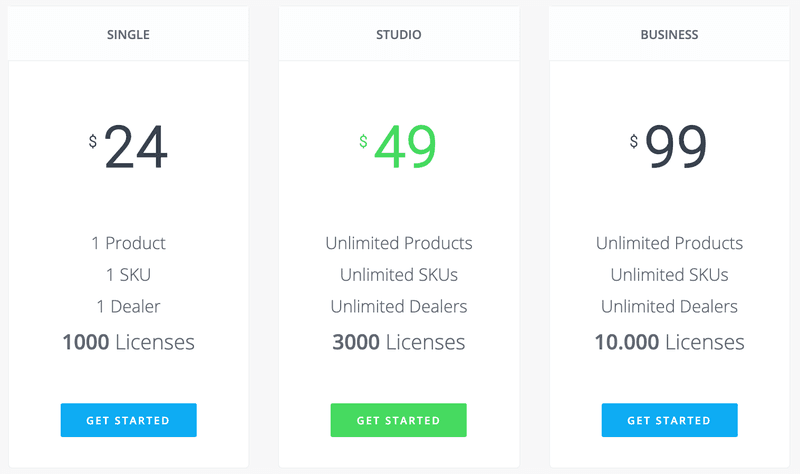The image size is (800, 474).
Task: Select the STUDIO plan header
Action: [398, 35]
